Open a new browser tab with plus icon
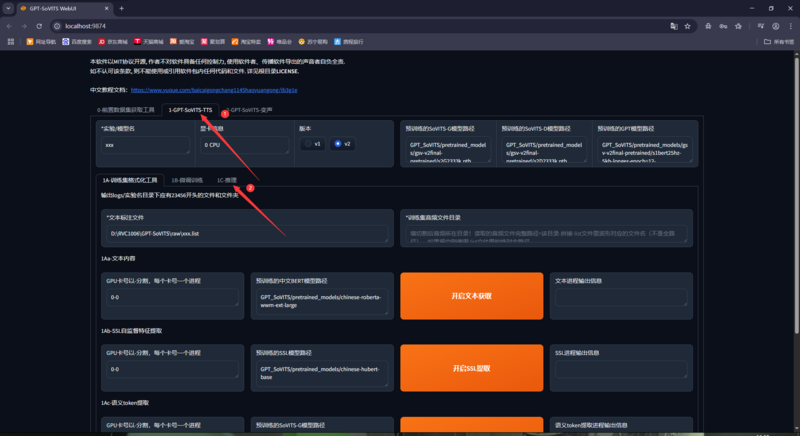The height and width of the screenshot is (436, 800). pyautogui.click(x=122, y=8)
